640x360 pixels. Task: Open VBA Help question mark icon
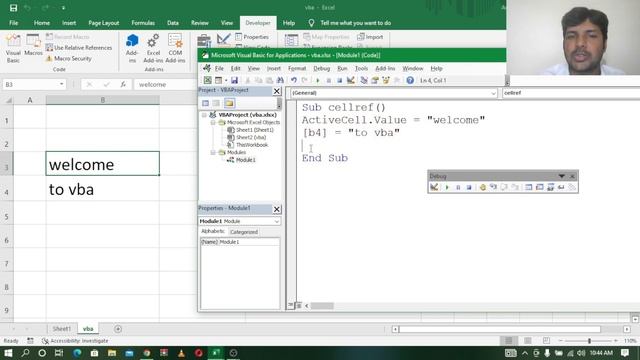(410, 80)
